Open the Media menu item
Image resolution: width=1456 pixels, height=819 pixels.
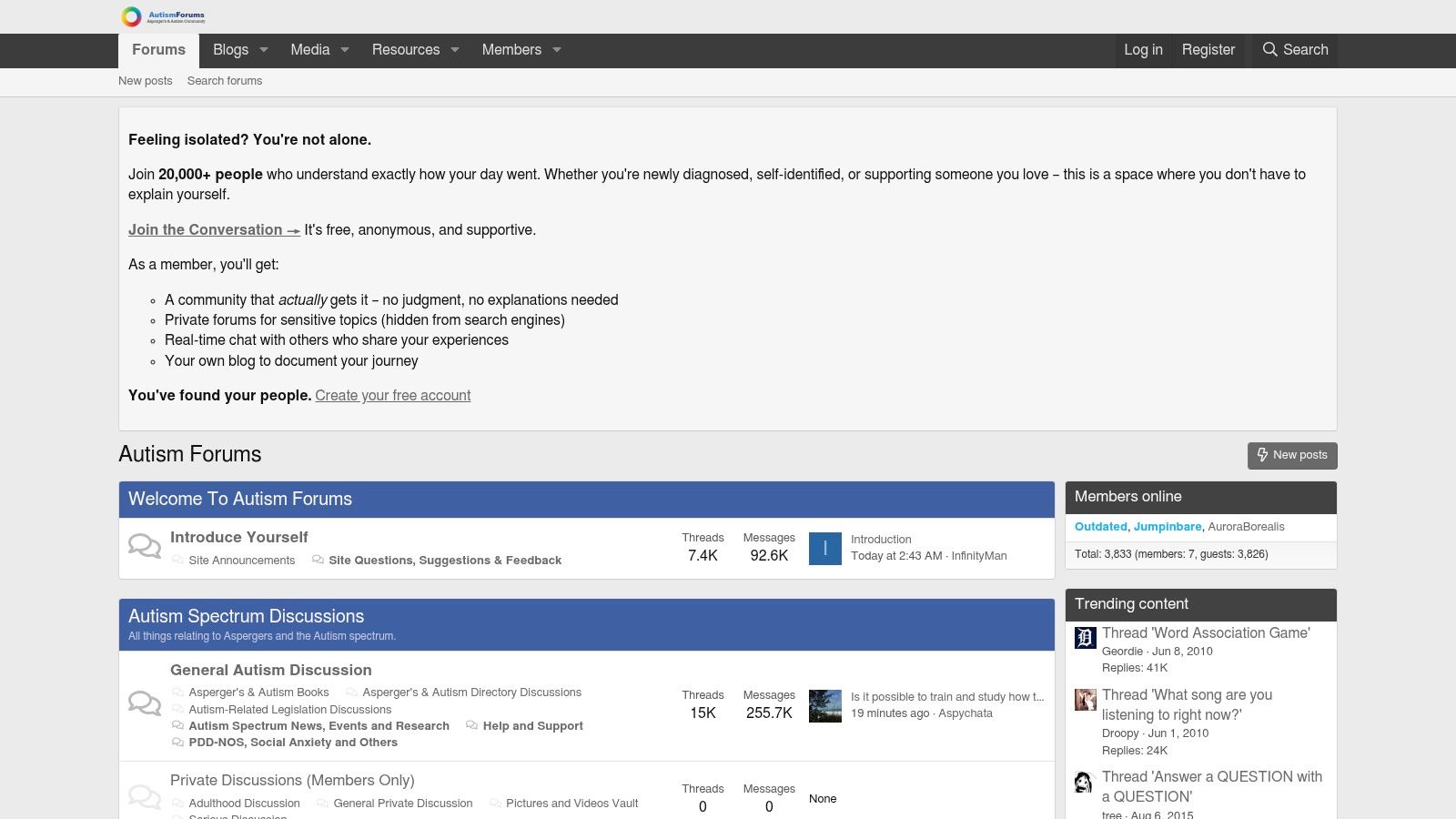(310, 50)
